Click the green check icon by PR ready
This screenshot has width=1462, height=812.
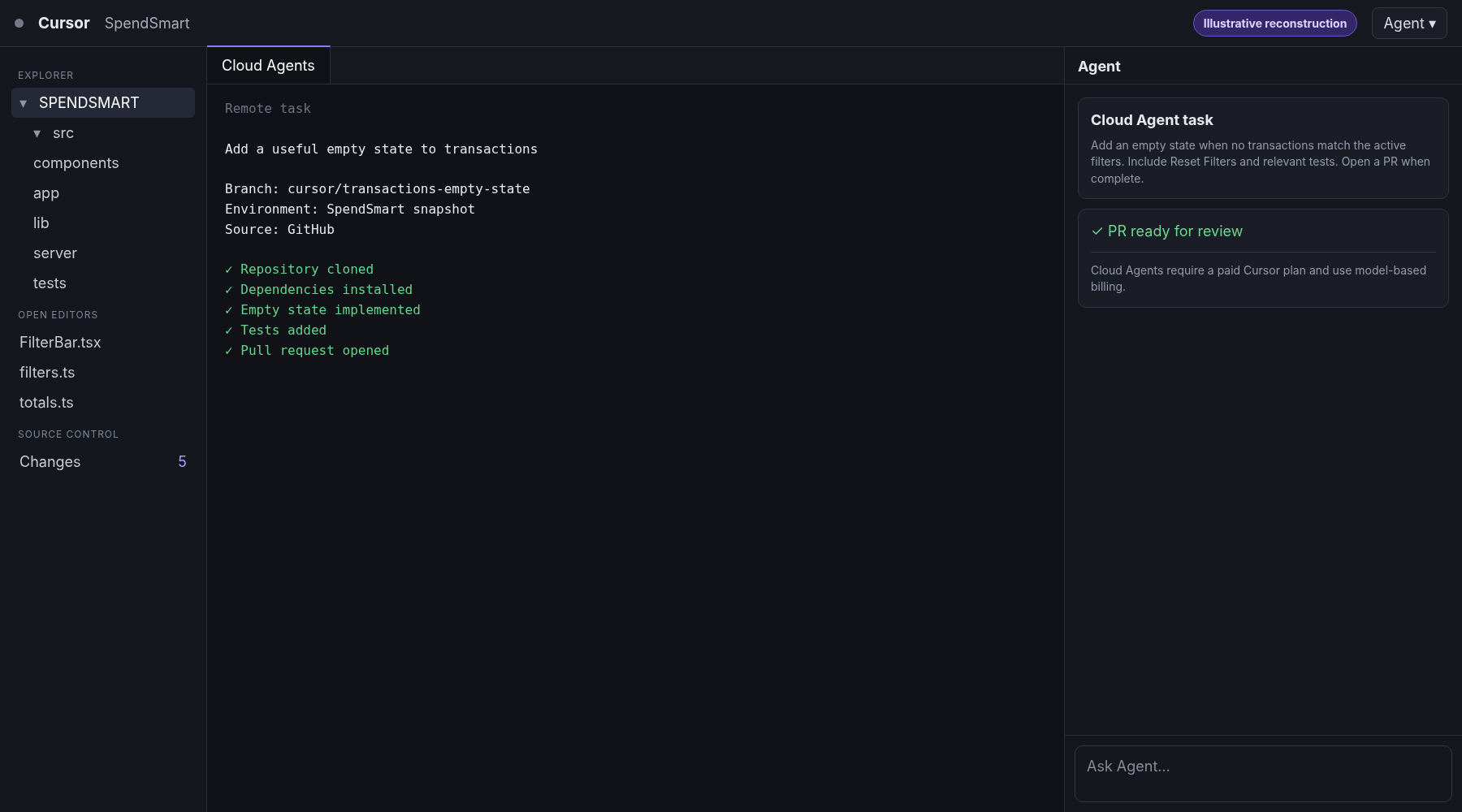click(x=1097, y=231)
